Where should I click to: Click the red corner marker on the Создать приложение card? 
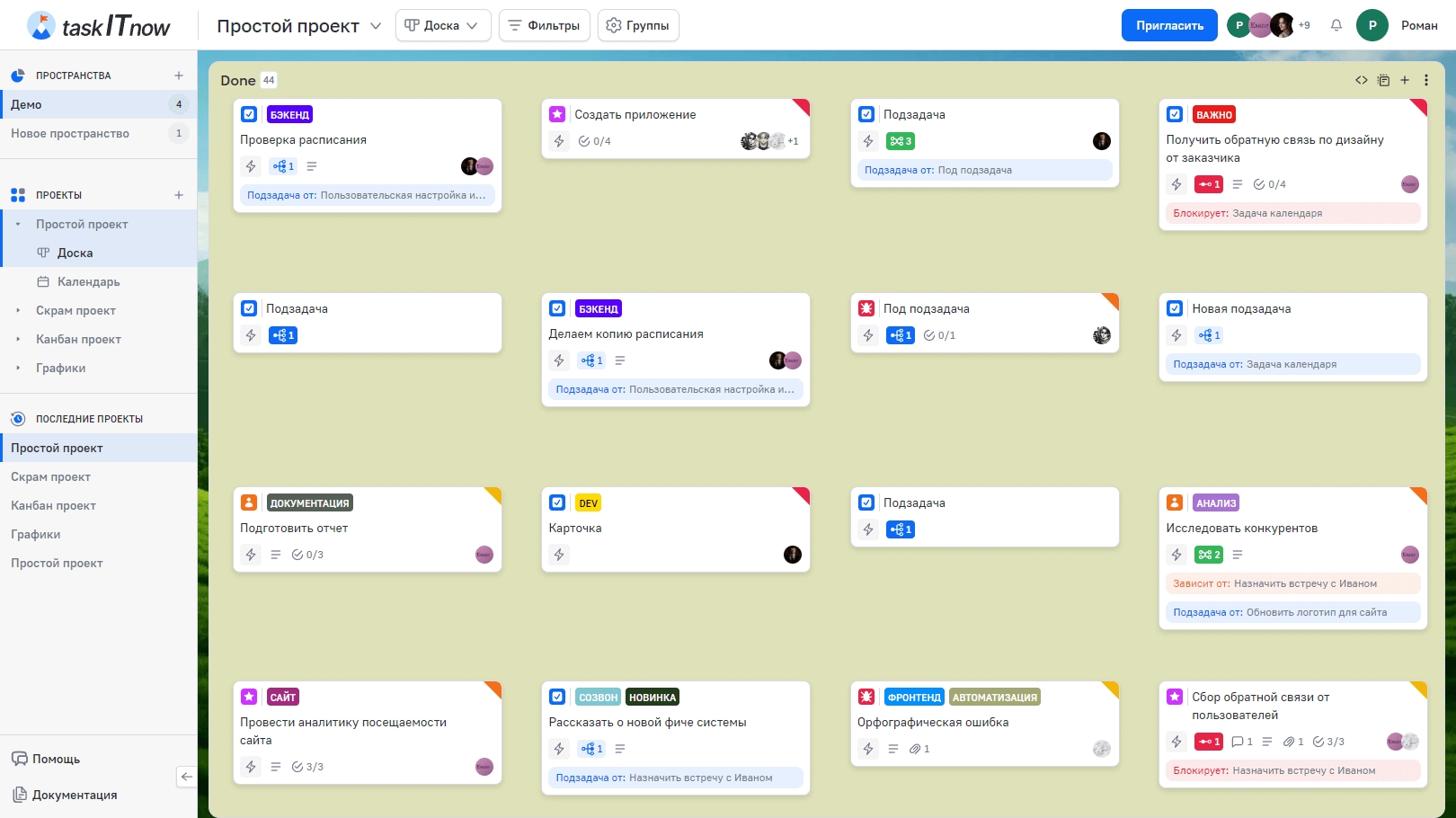(x=803, y=106)
